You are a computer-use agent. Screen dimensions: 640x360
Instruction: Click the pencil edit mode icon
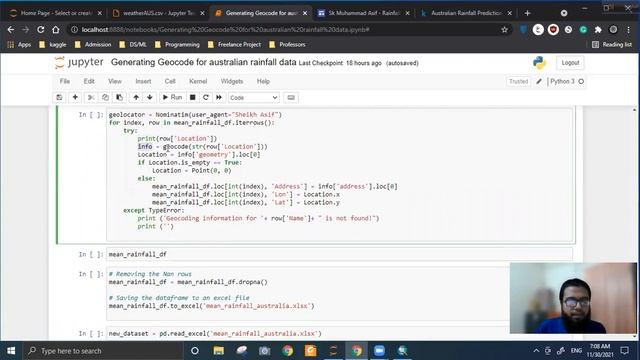[x=539, y=82]
